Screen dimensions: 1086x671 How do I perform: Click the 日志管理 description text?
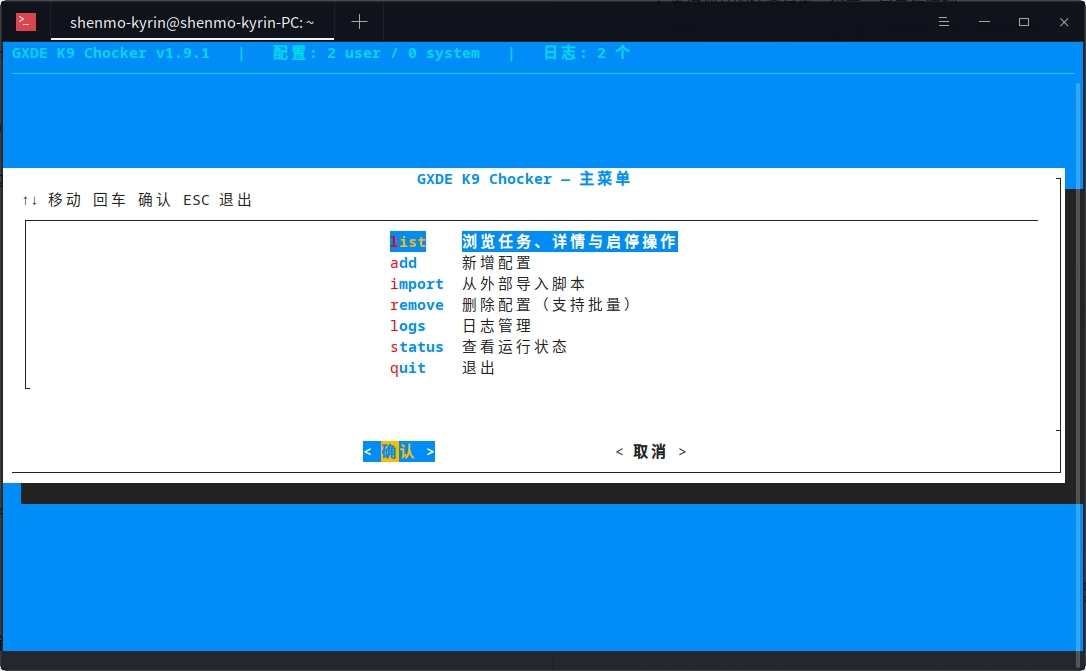click(496, 326)
